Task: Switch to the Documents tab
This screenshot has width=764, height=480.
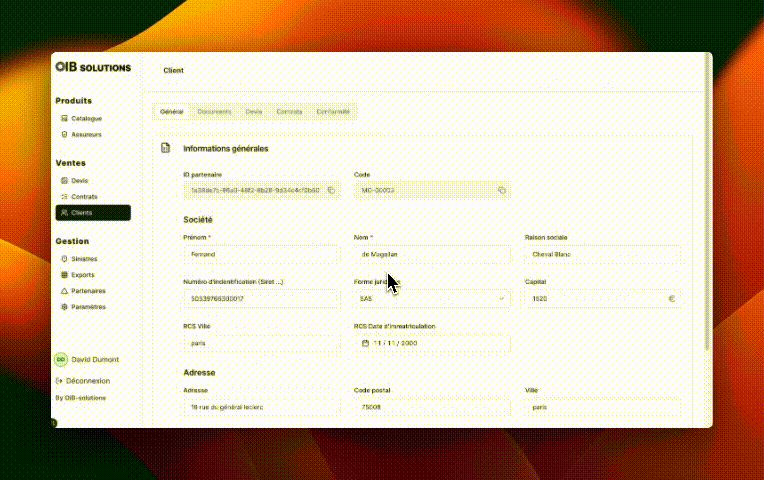Action: click(214, 111)
